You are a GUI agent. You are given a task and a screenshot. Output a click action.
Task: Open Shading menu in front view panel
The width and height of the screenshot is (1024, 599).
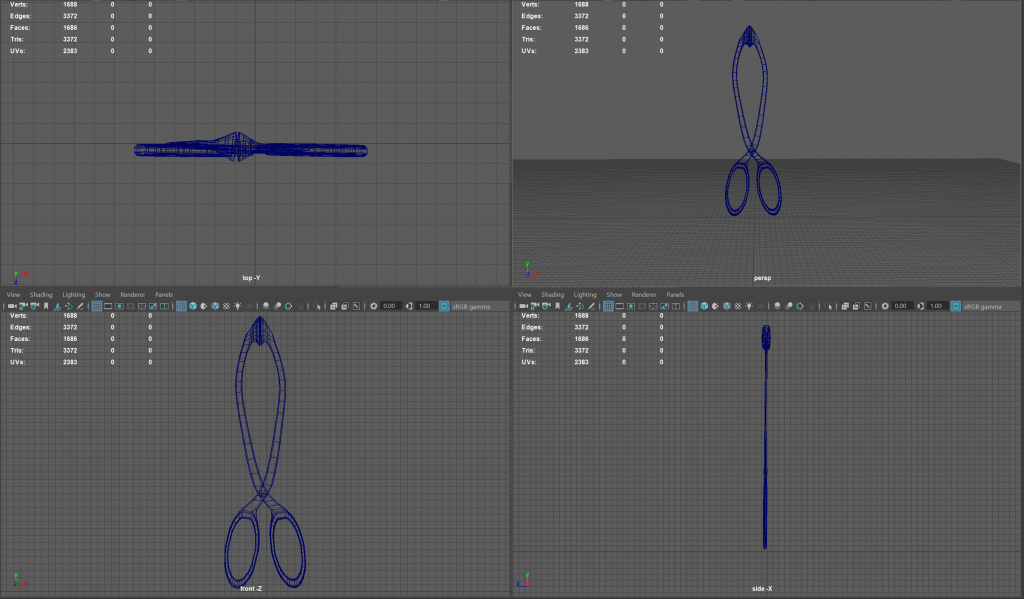pos(41,295)
